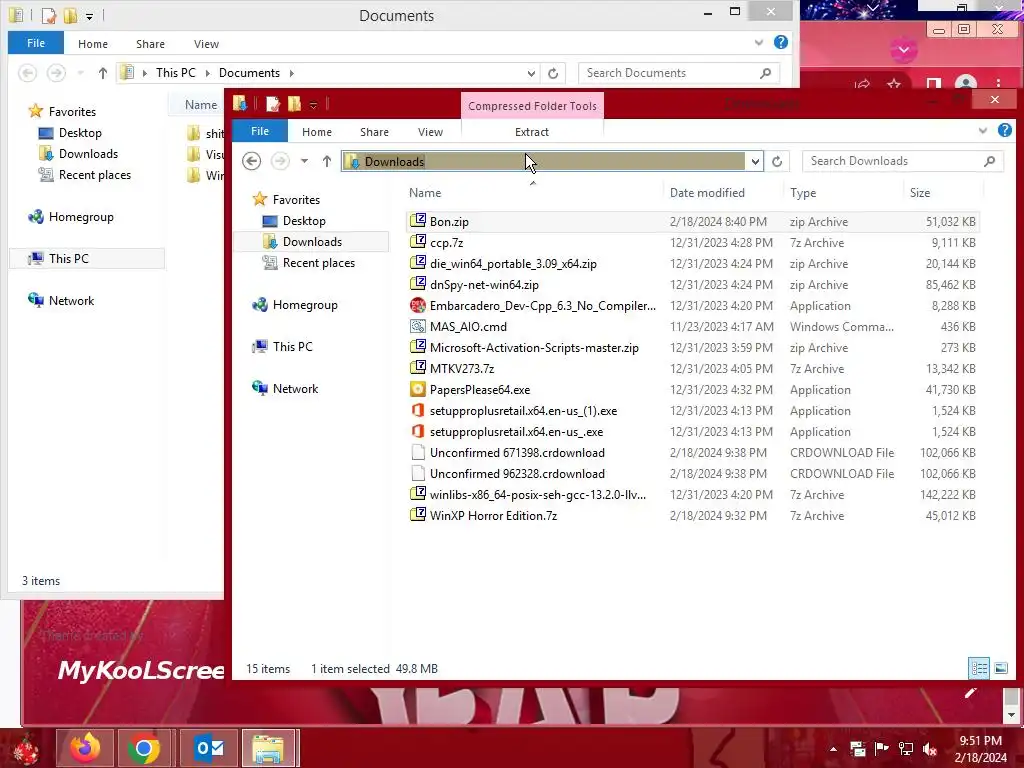
Task: Switch to large icons view in status bar
Action: click(x=1000, y=667)
